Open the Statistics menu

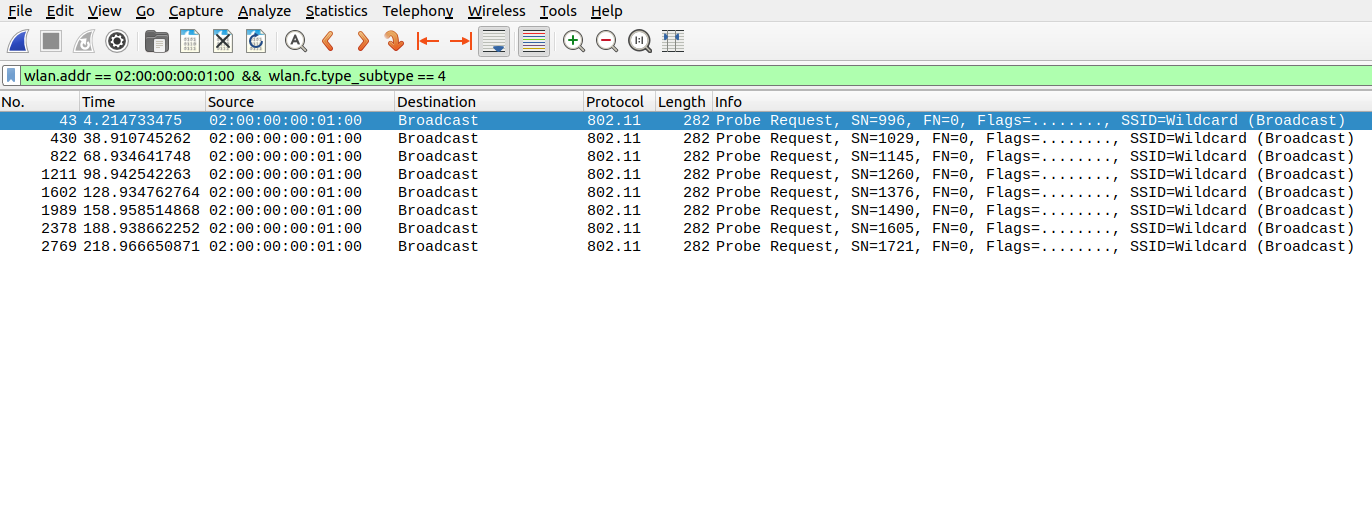[x=336, y=11]
